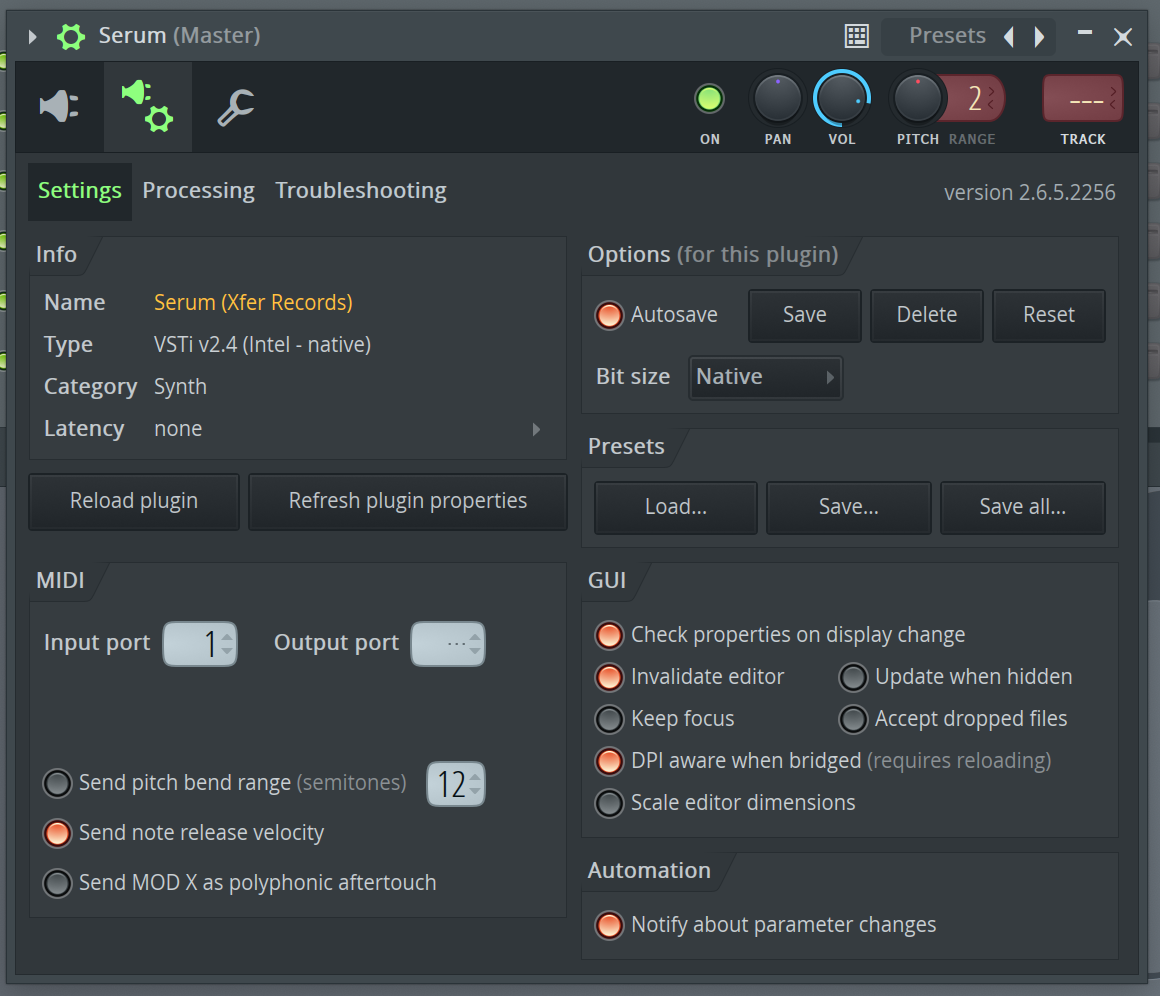Click the MIDI Input port field
Image resolution: width=1160 pixels, height=996 pixels.
tap(200, 644)
